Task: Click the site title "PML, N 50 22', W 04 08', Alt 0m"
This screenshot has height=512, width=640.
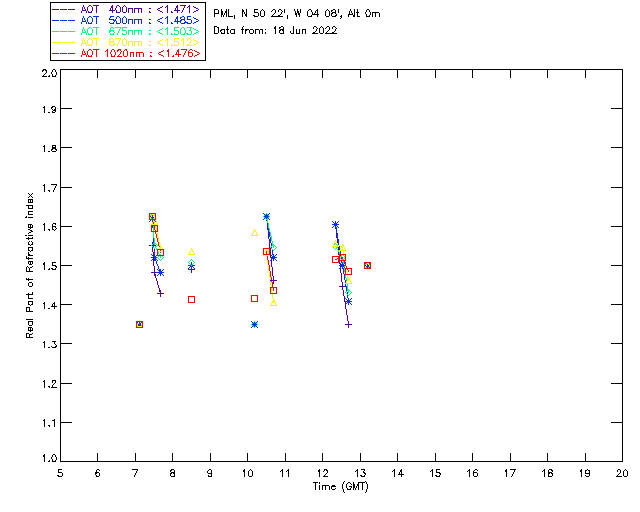Action: coord(297,13)
